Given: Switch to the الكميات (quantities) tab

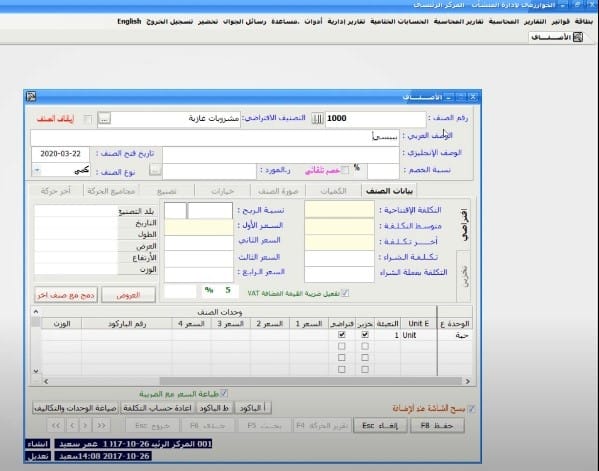Looking at the screenshot, I should coord(333,191).
